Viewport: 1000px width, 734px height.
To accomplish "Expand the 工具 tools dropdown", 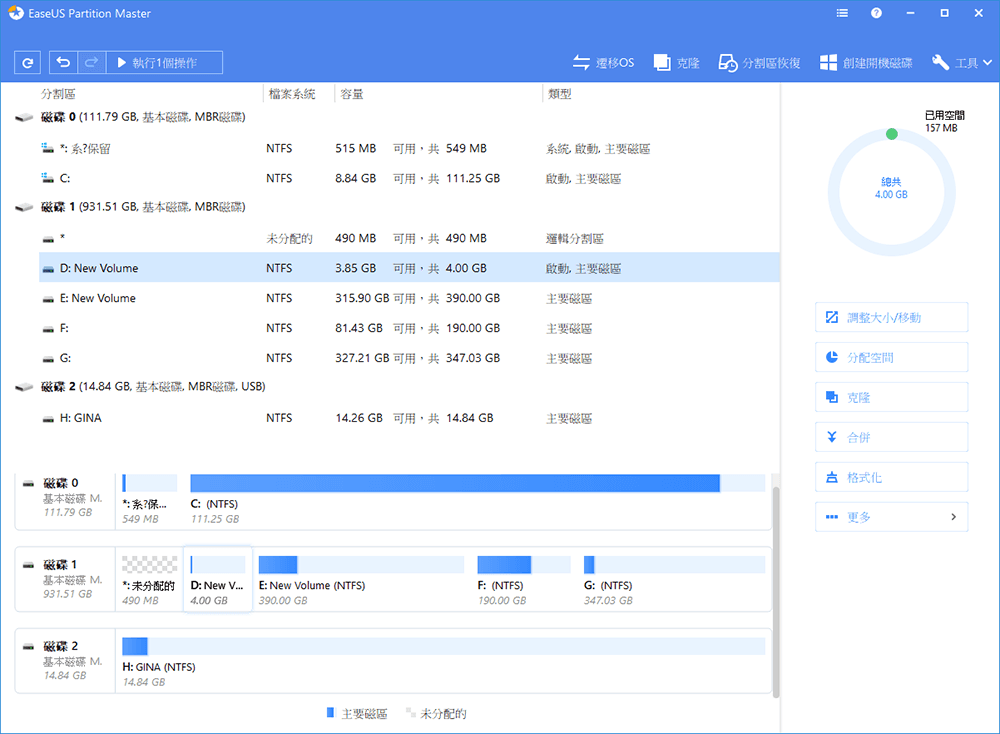I will click(962, 62).
